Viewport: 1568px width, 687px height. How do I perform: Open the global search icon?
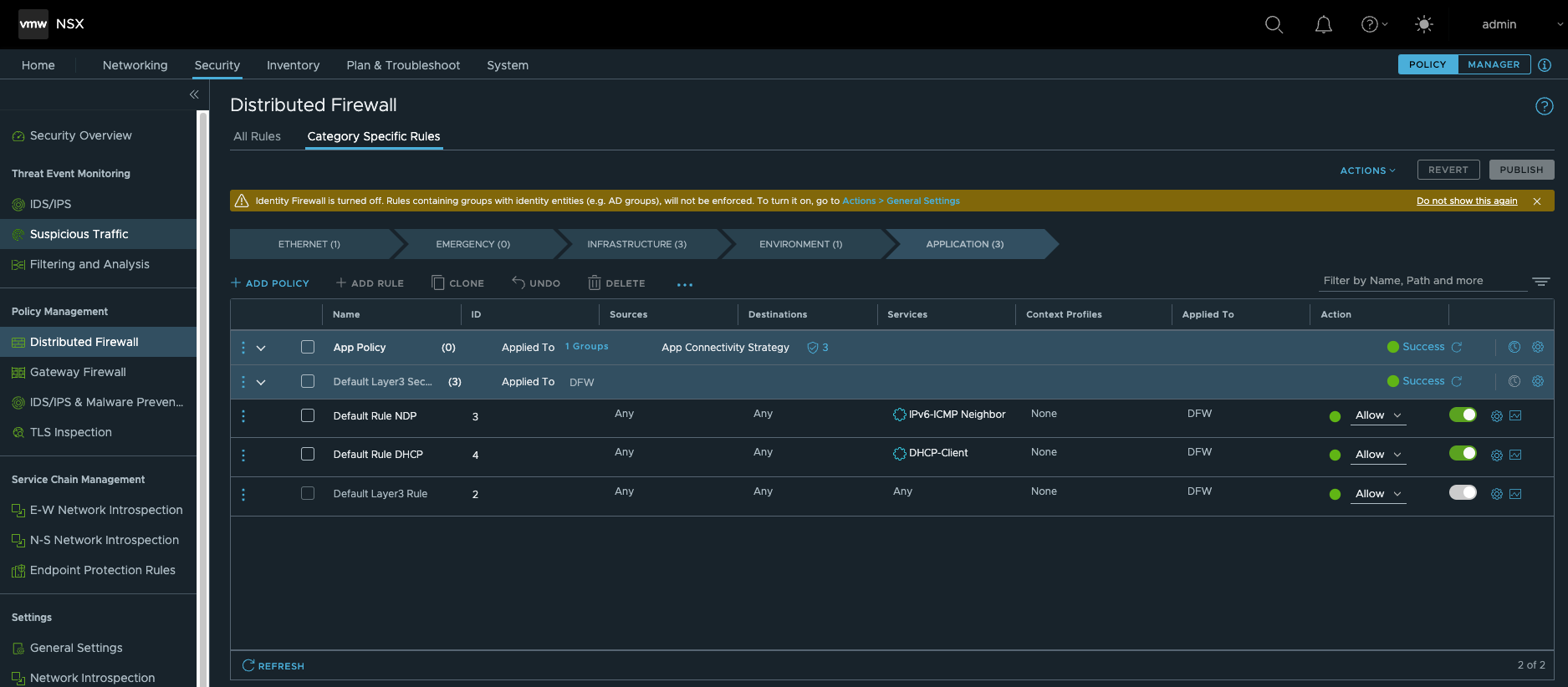pos(1274,24)
